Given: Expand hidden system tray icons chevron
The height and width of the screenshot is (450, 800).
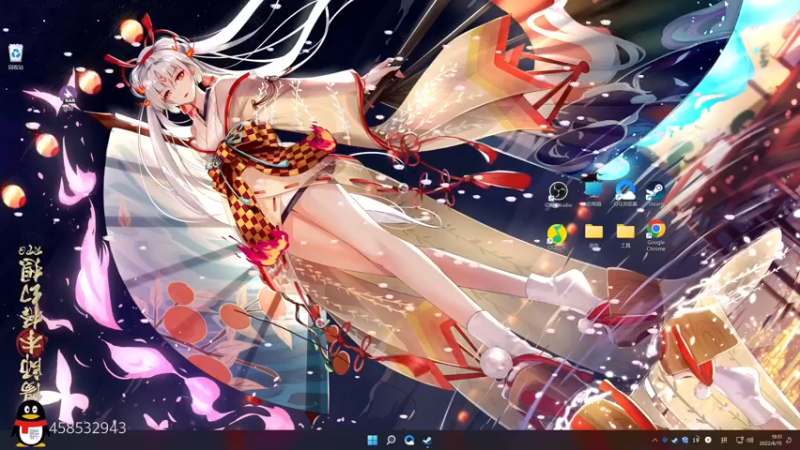Looking at the screenshot, I should (x=655, y=440).
